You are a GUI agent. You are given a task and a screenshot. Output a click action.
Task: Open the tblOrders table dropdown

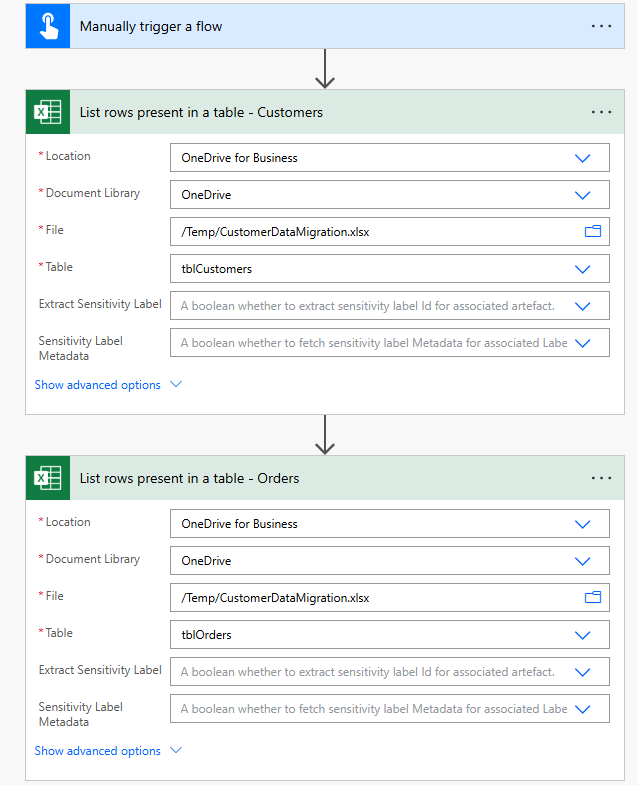583,635
